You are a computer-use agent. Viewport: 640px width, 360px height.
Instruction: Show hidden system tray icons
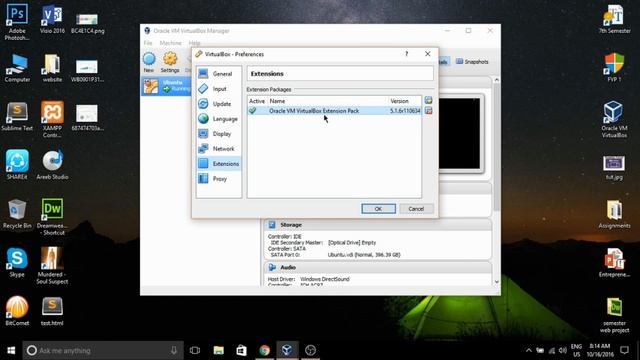pyautogui.click(x=529, y=350)
